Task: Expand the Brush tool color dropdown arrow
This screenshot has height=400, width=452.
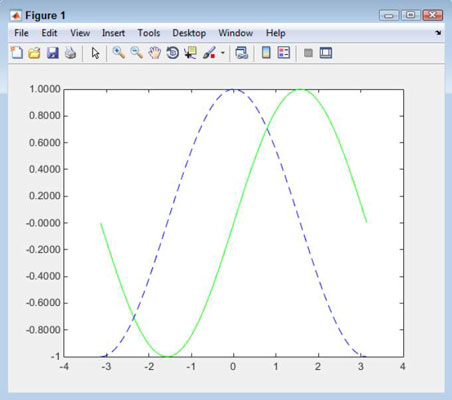Action: pos(223,53)
